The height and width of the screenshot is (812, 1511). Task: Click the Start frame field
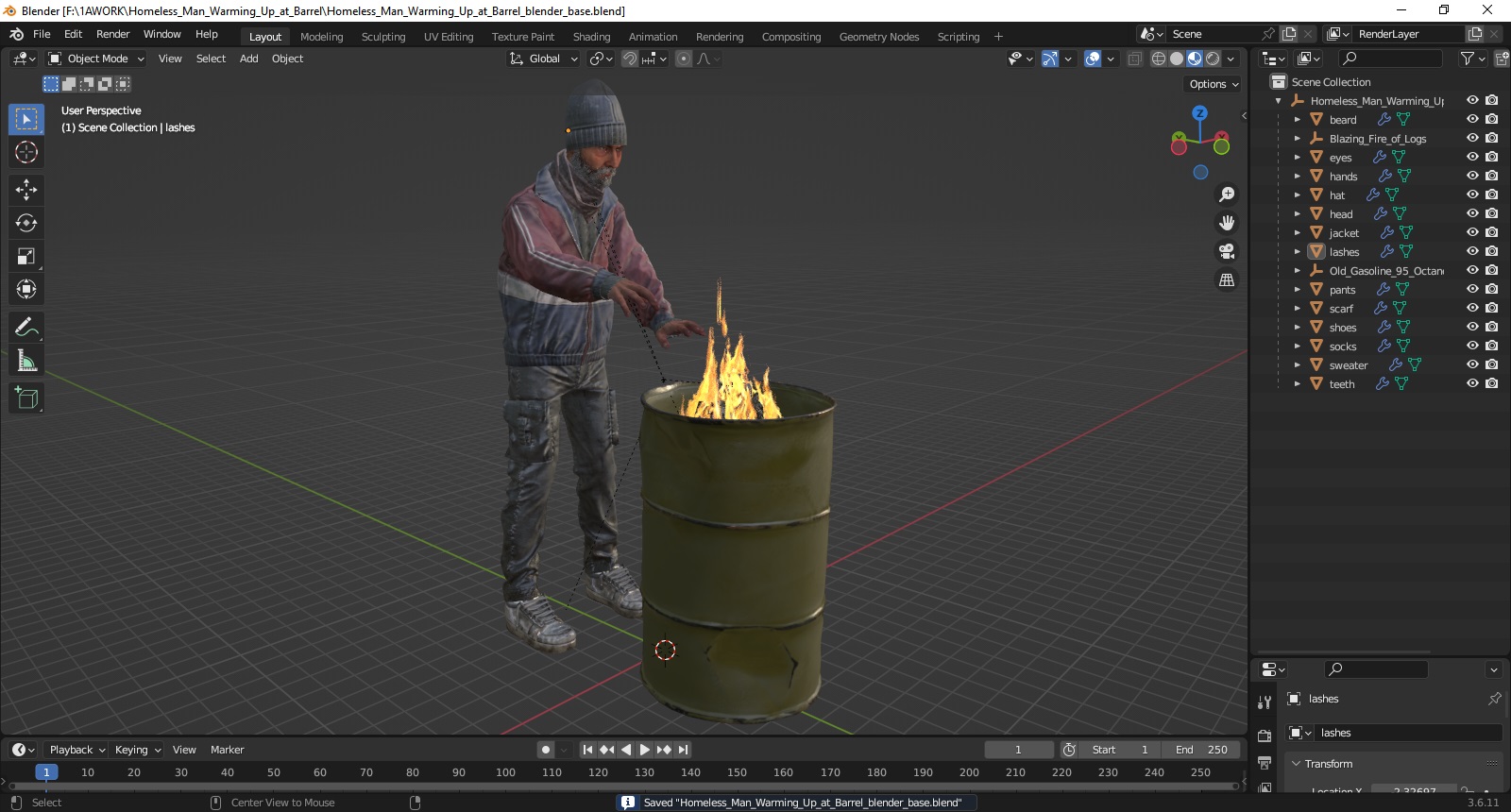click(x=1121, y=750)
